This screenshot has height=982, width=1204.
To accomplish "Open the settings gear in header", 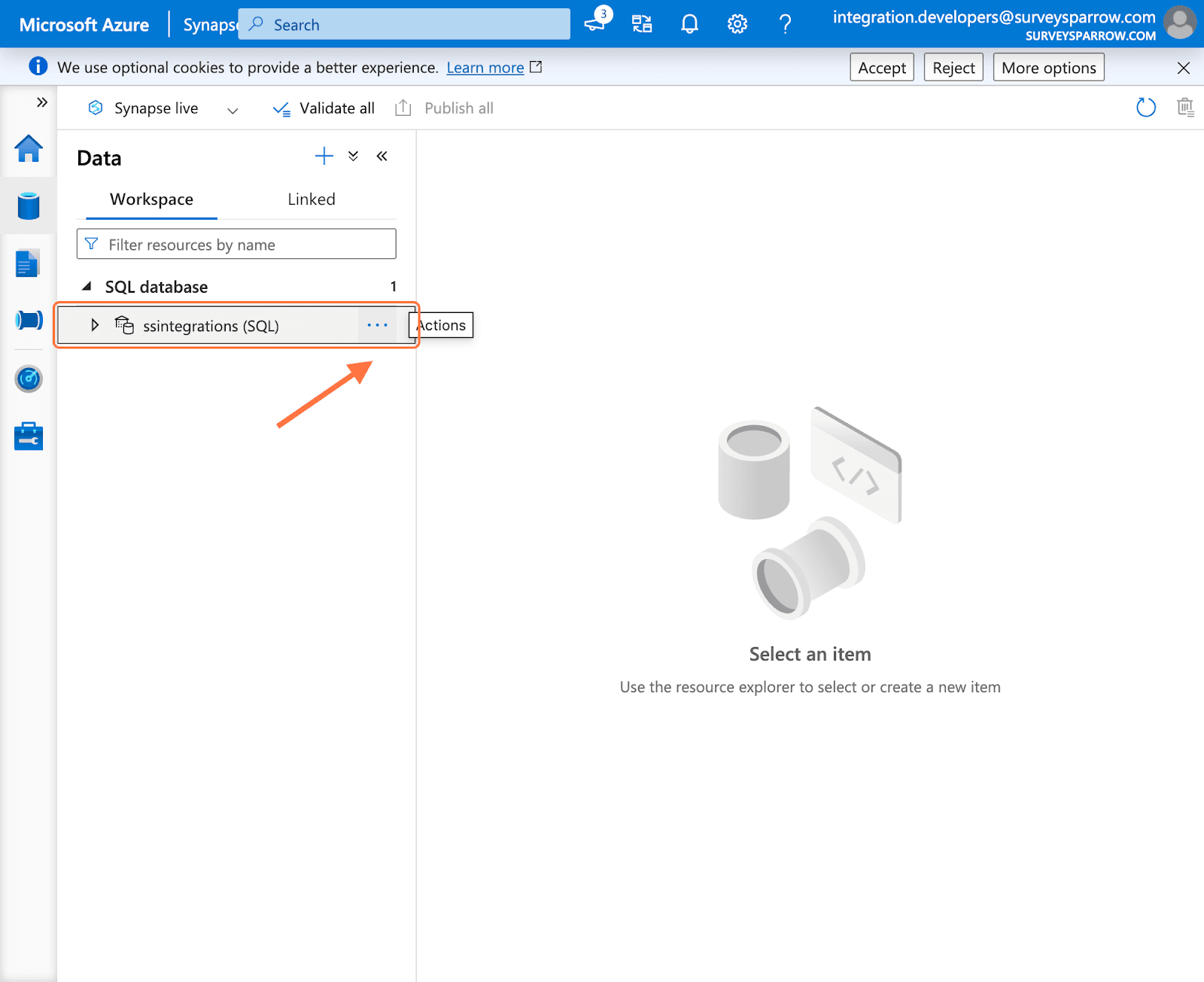I will point(737,24).
